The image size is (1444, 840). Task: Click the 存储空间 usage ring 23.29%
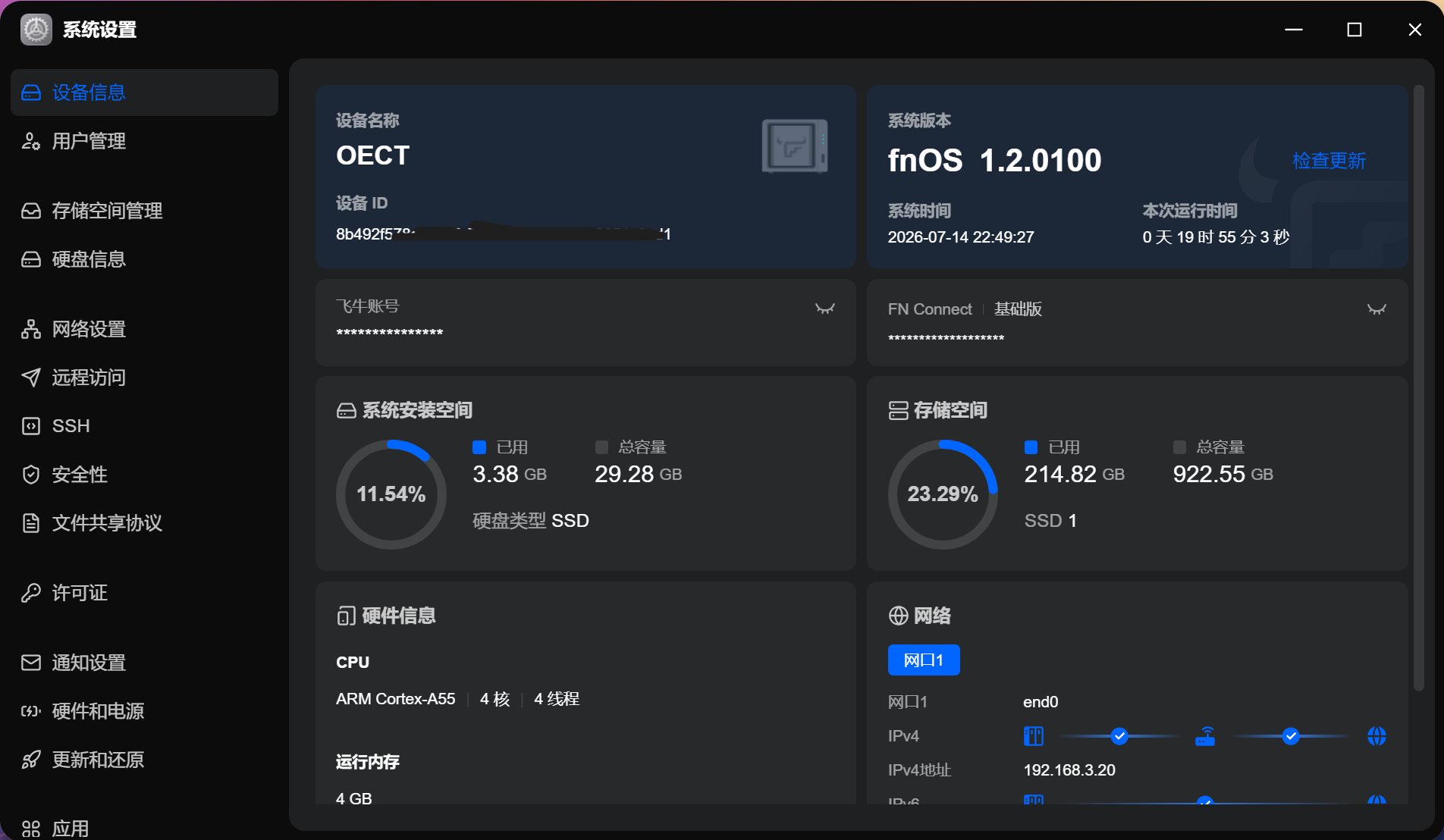[x=943, y=494]
